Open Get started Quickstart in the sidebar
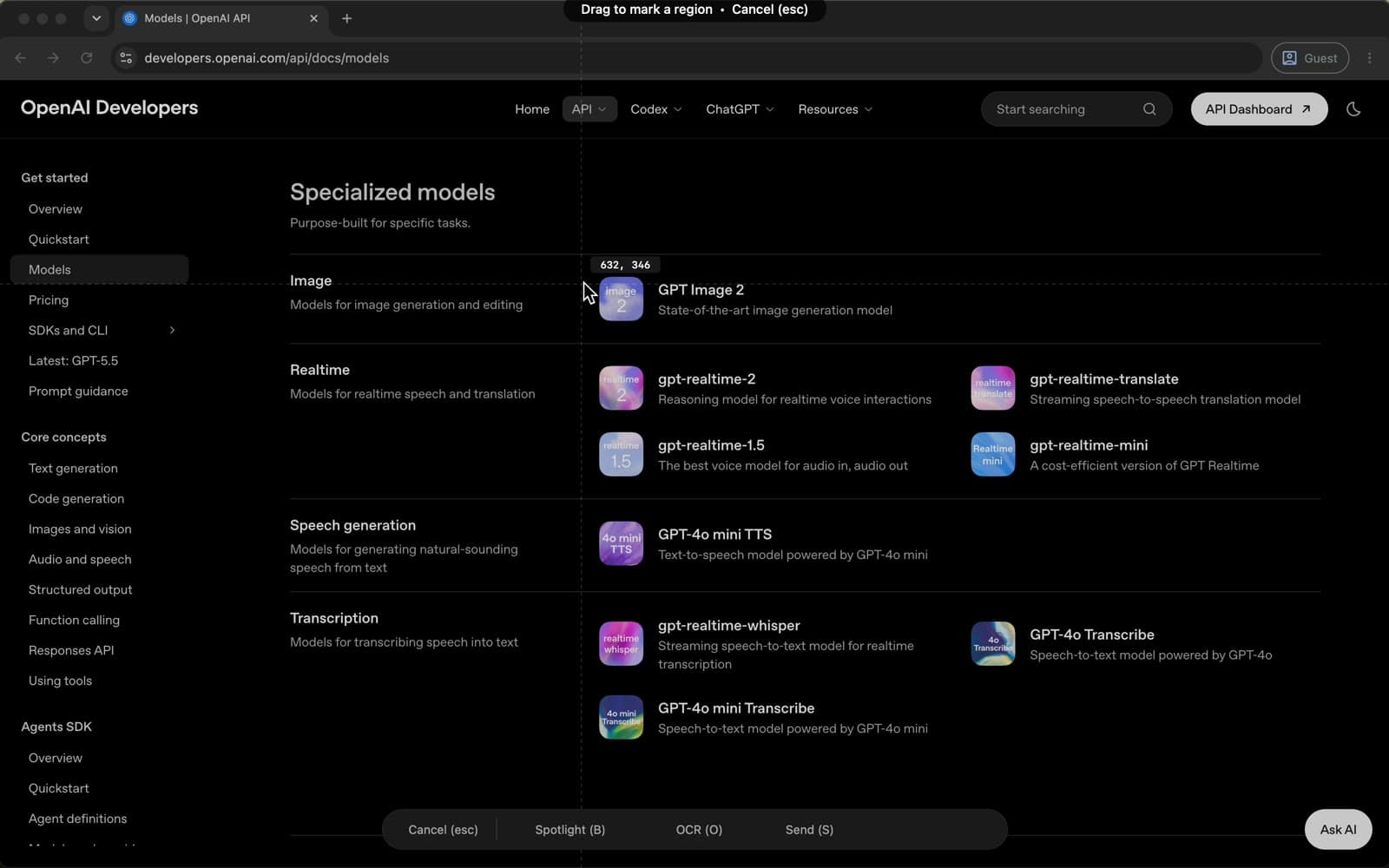 click(59, 240)
